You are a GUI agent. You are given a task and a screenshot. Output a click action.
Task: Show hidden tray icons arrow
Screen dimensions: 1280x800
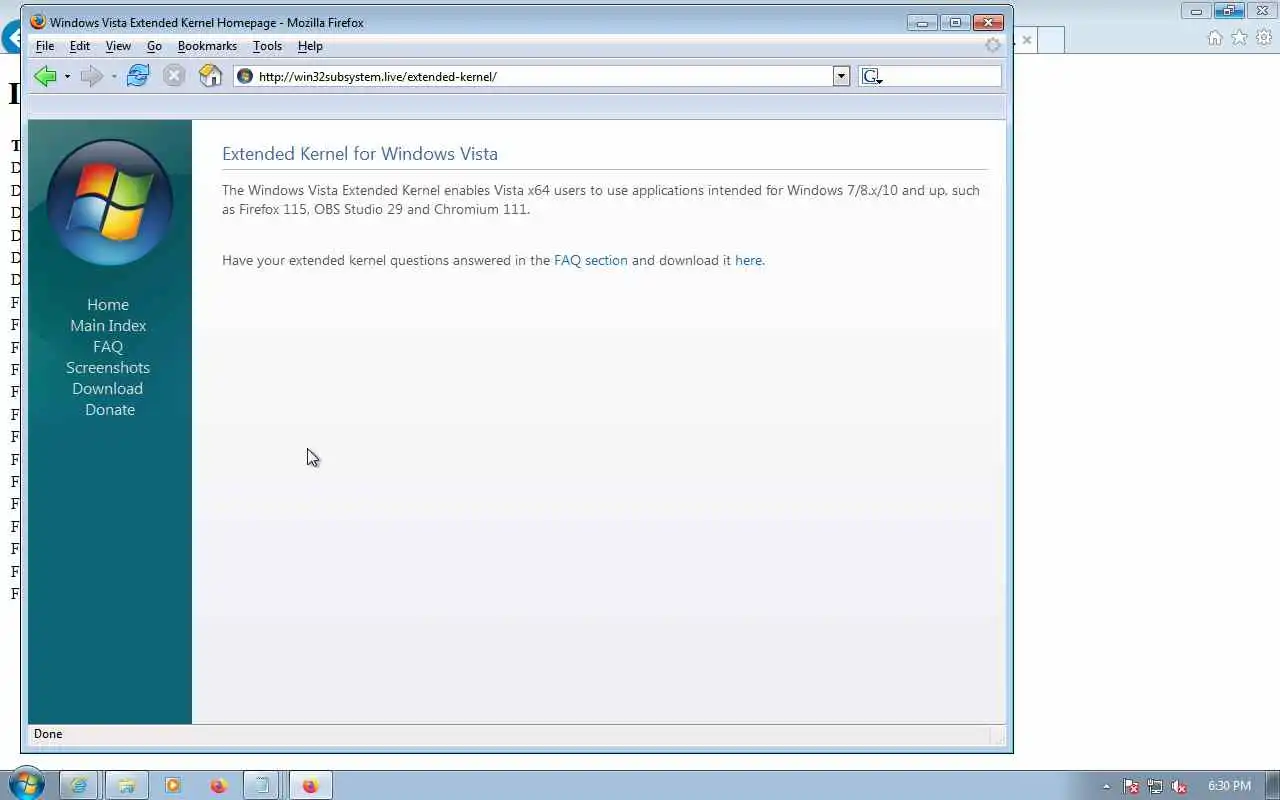(x=1106, y=786)
